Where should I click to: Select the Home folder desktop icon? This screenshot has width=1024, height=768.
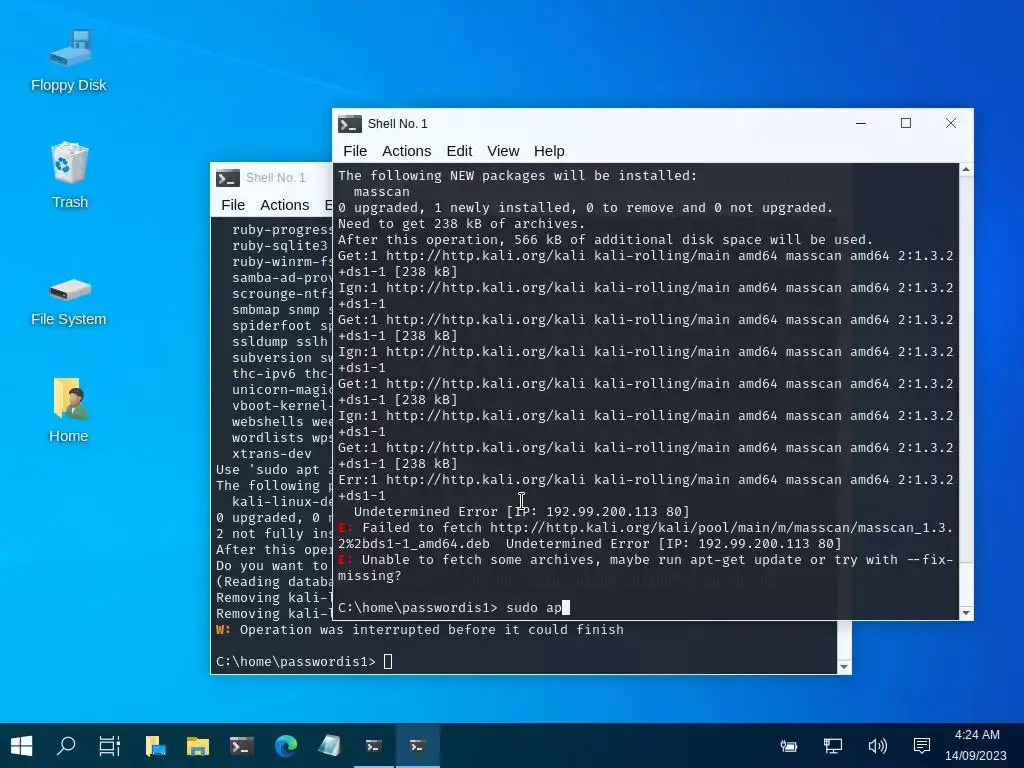(69, 410)
